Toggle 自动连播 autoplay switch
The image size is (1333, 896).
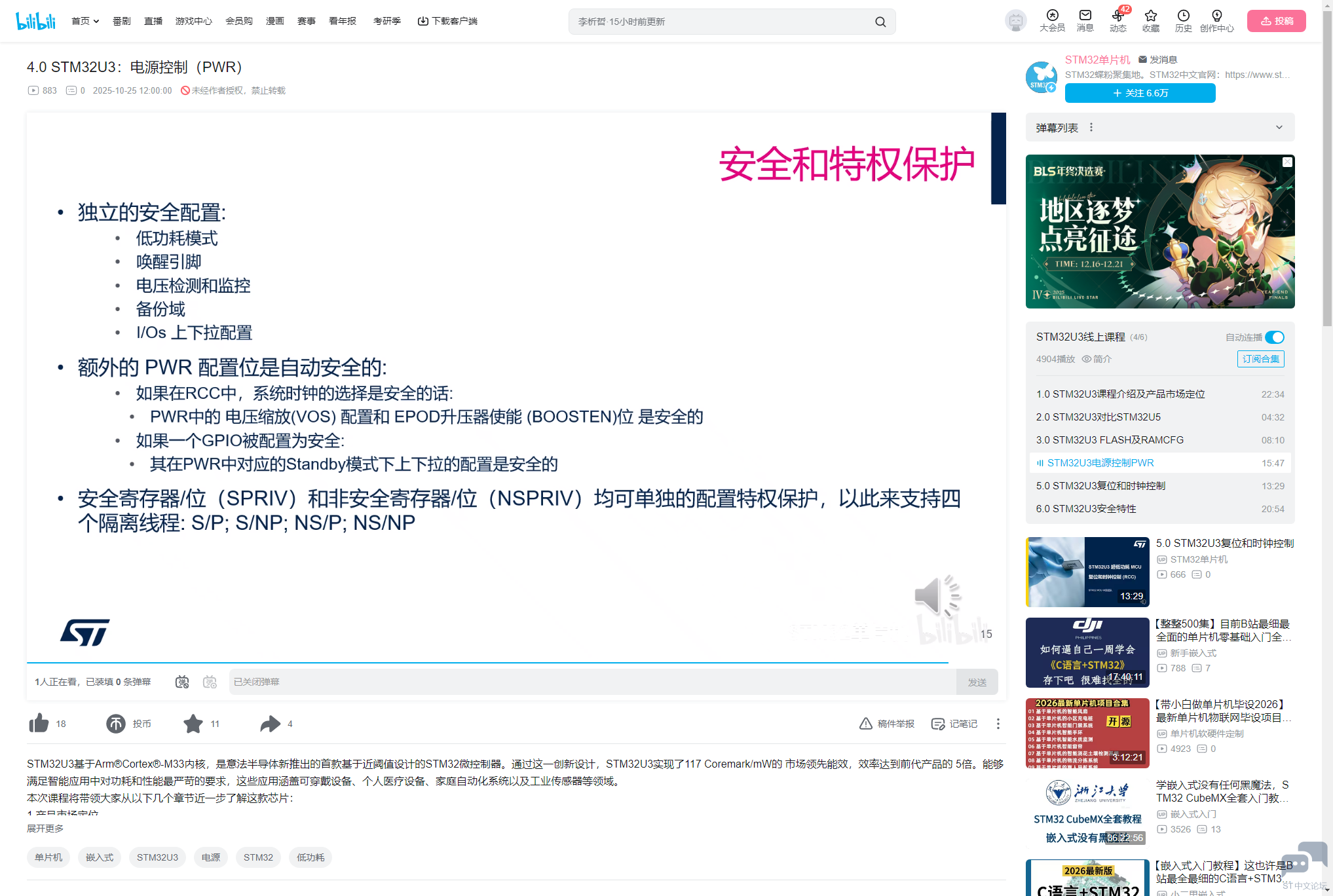[x=1274, y=337]
